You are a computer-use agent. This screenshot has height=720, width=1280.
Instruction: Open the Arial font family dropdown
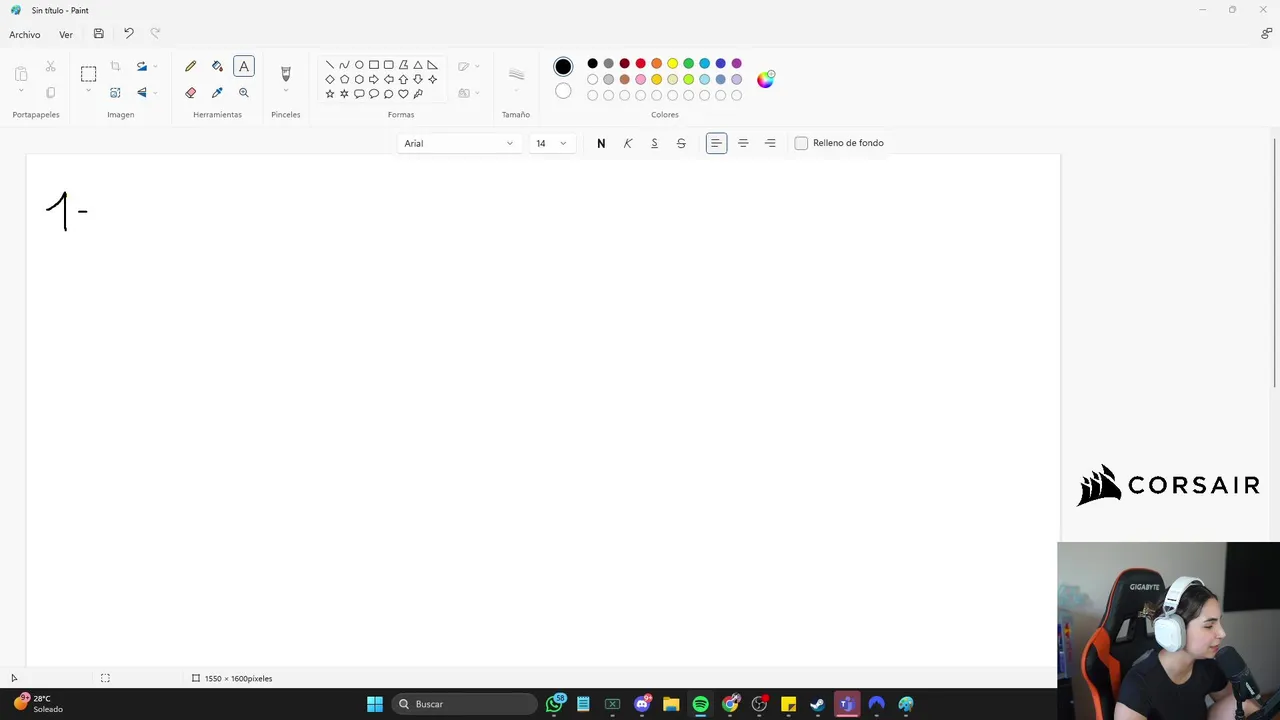tap(458, 143)
